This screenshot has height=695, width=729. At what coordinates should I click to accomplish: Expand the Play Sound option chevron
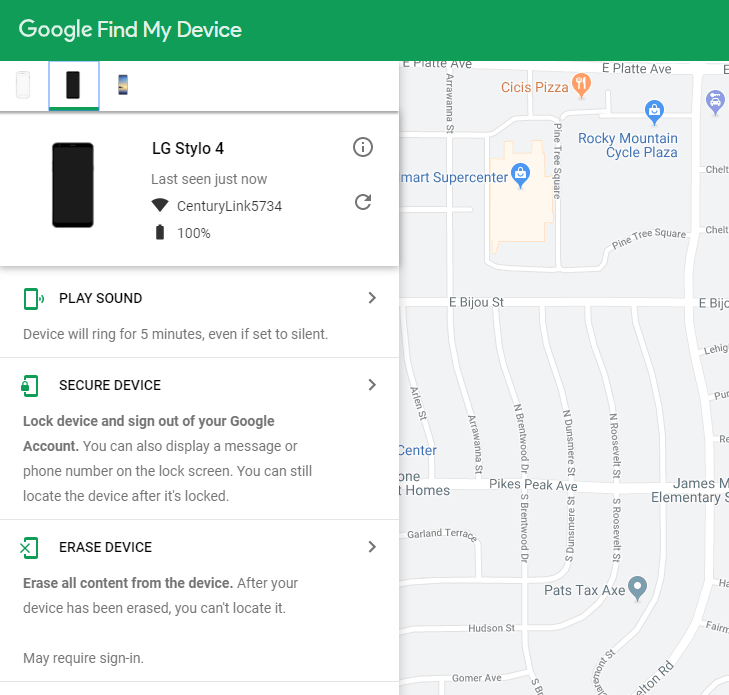click(372, 298)
